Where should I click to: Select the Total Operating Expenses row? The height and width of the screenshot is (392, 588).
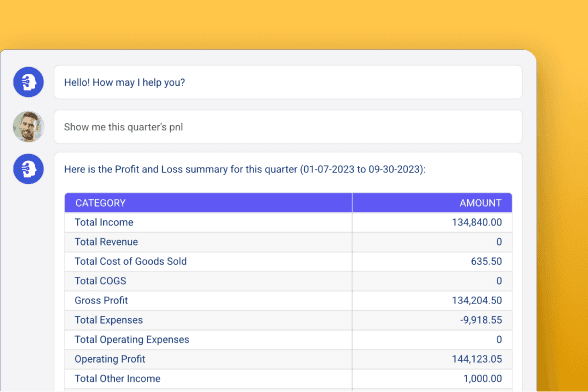tap(288, 339)
